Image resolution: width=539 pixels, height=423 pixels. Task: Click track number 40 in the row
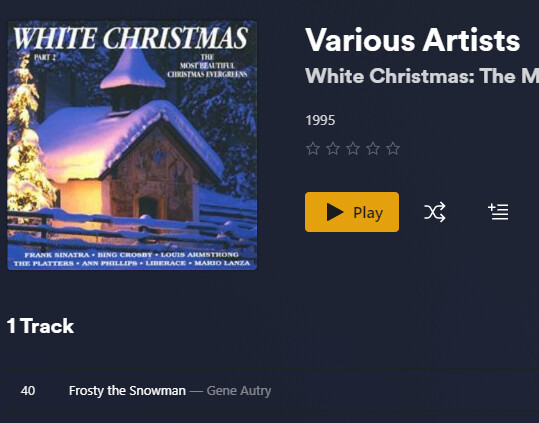coord(28,391)
